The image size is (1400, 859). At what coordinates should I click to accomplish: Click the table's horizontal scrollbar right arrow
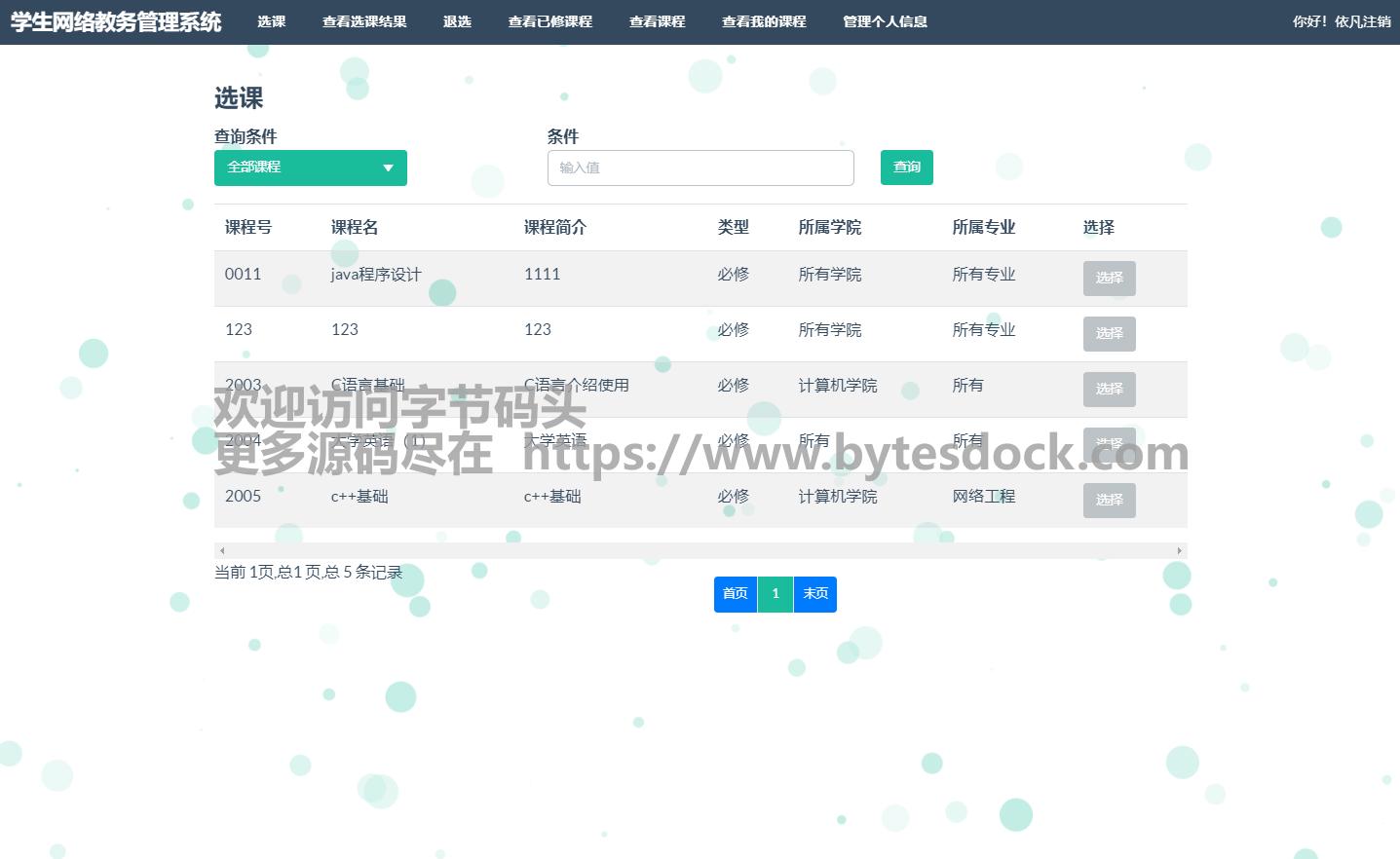[x=1179, y=551]
